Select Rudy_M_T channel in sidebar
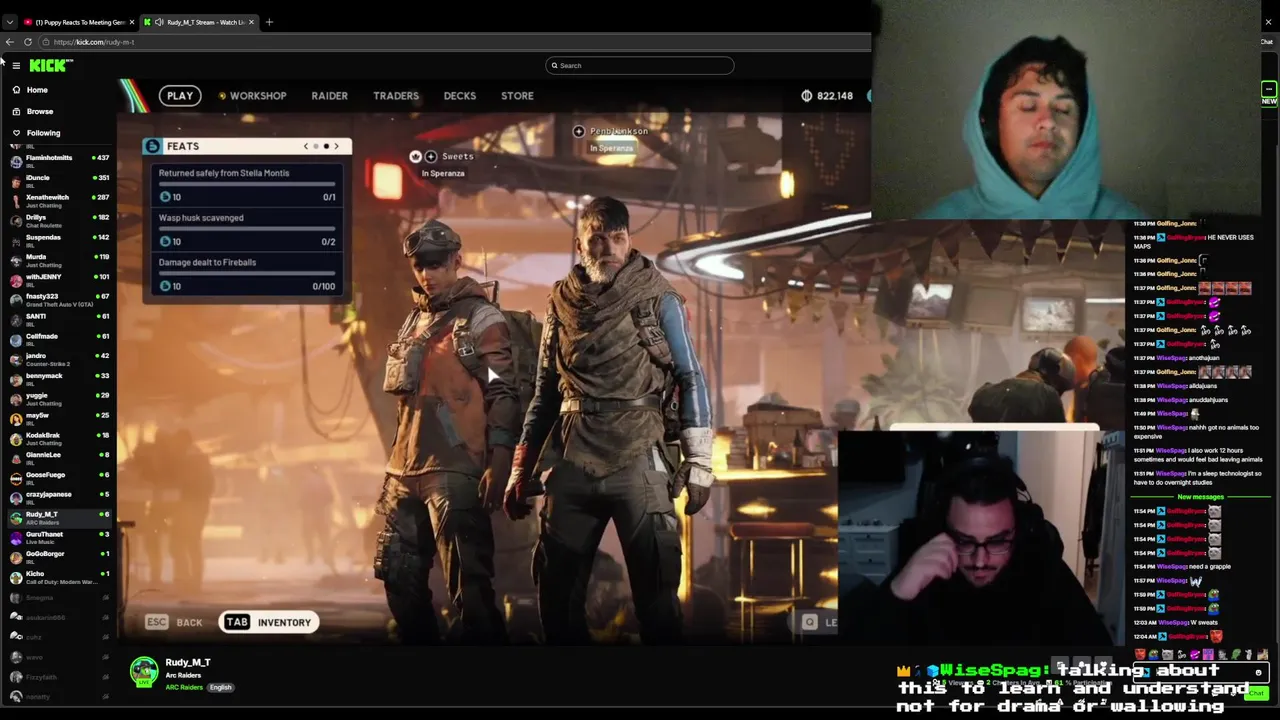The height and width of the screenshot is (720, 1280). (60, 516)
